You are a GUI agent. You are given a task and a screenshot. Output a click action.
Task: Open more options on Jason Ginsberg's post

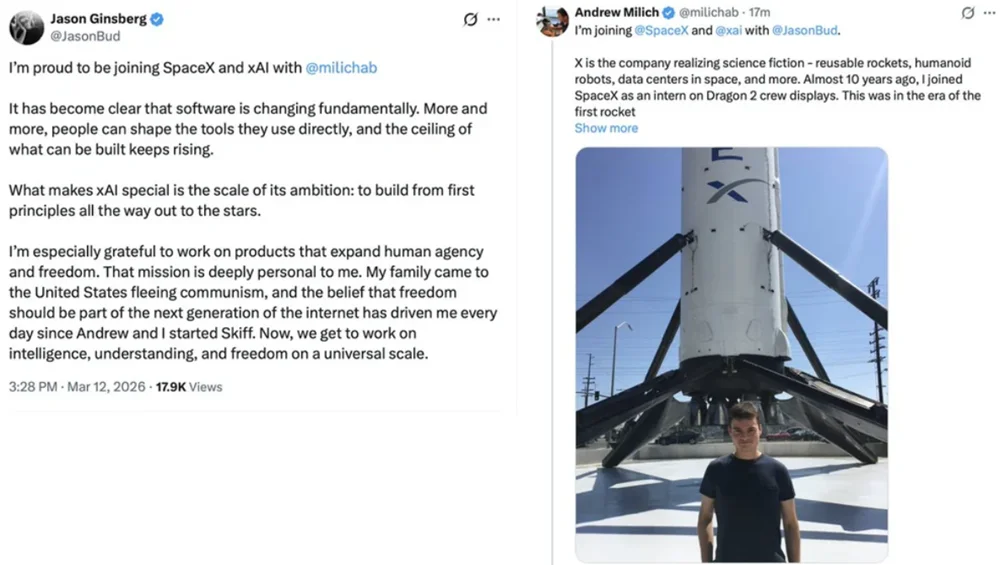[x=493, y=19]
